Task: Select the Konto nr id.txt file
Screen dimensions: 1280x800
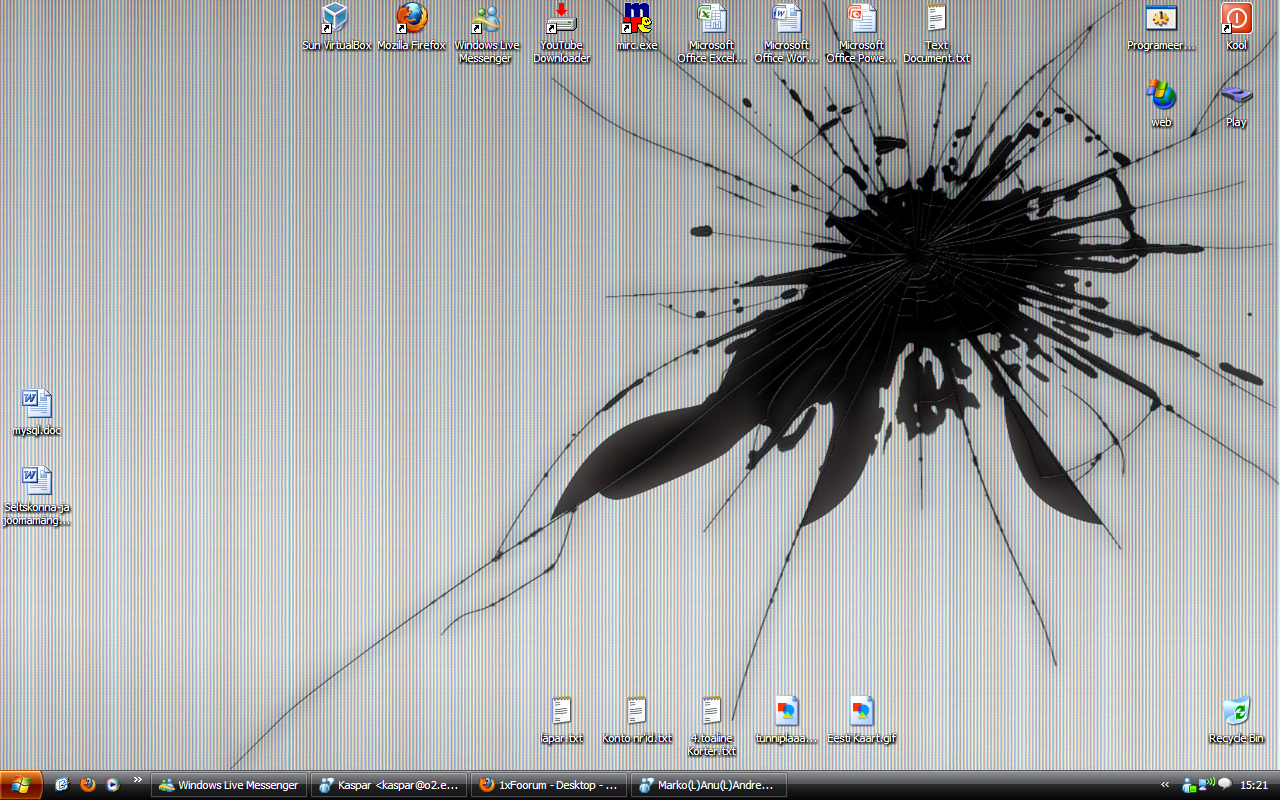Action: coord(637,713)
